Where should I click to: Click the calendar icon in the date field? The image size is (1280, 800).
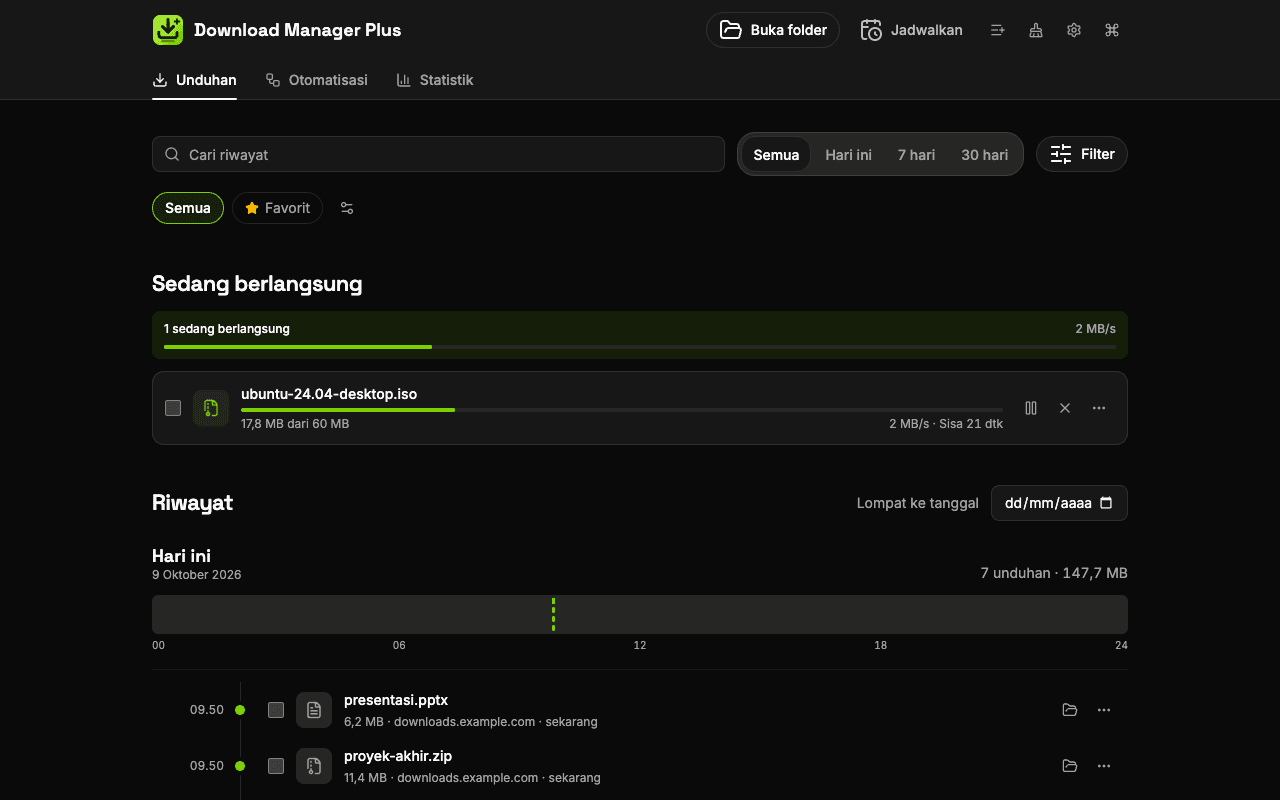point(1106,503)
